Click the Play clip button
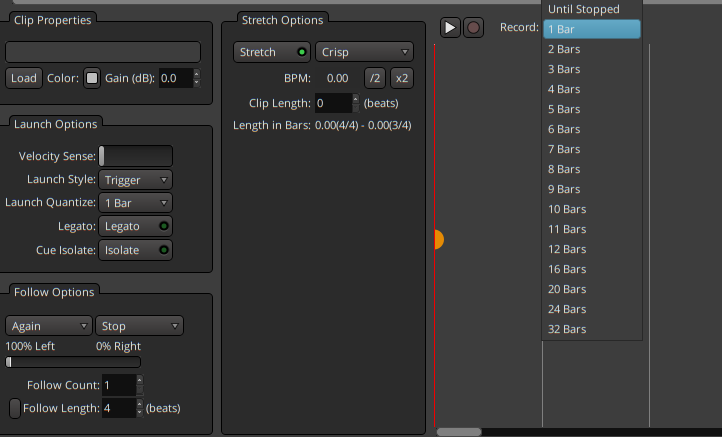Screen dimensions: 722x437 450,28
